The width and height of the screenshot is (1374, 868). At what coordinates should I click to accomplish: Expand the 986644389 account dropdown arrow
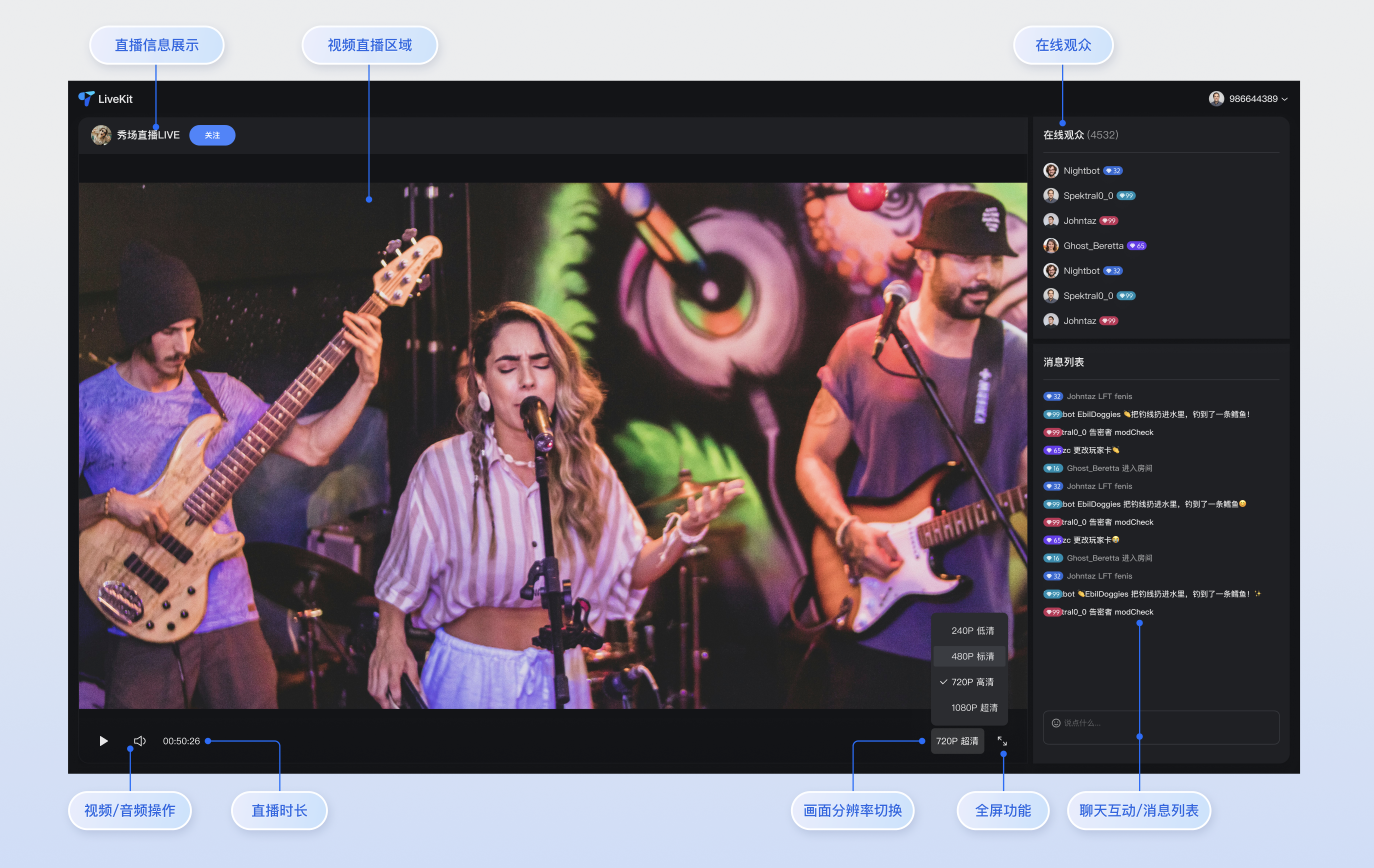[x=1284, y=99]
